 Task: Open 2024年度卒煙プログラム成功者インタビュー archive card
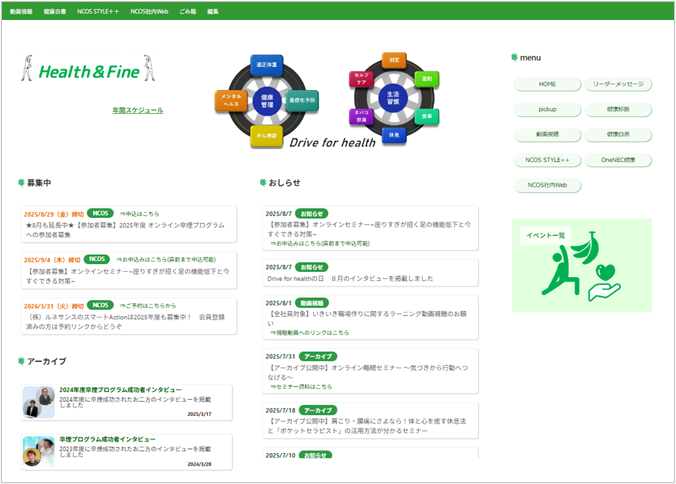point(127,402)
